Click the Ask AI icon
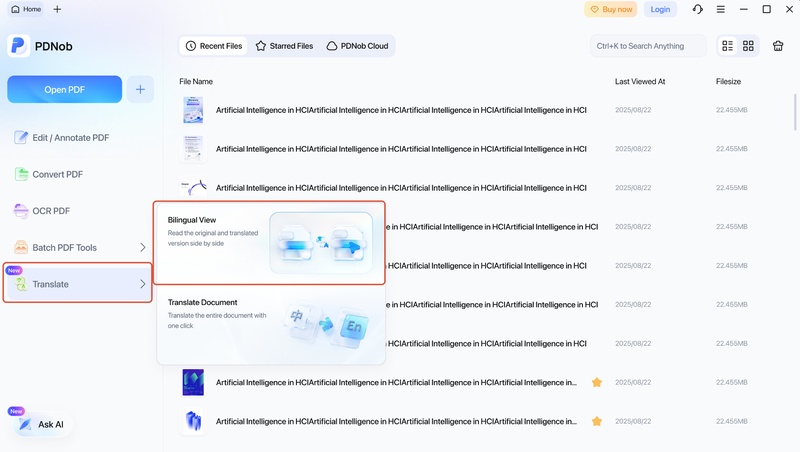 25,424
